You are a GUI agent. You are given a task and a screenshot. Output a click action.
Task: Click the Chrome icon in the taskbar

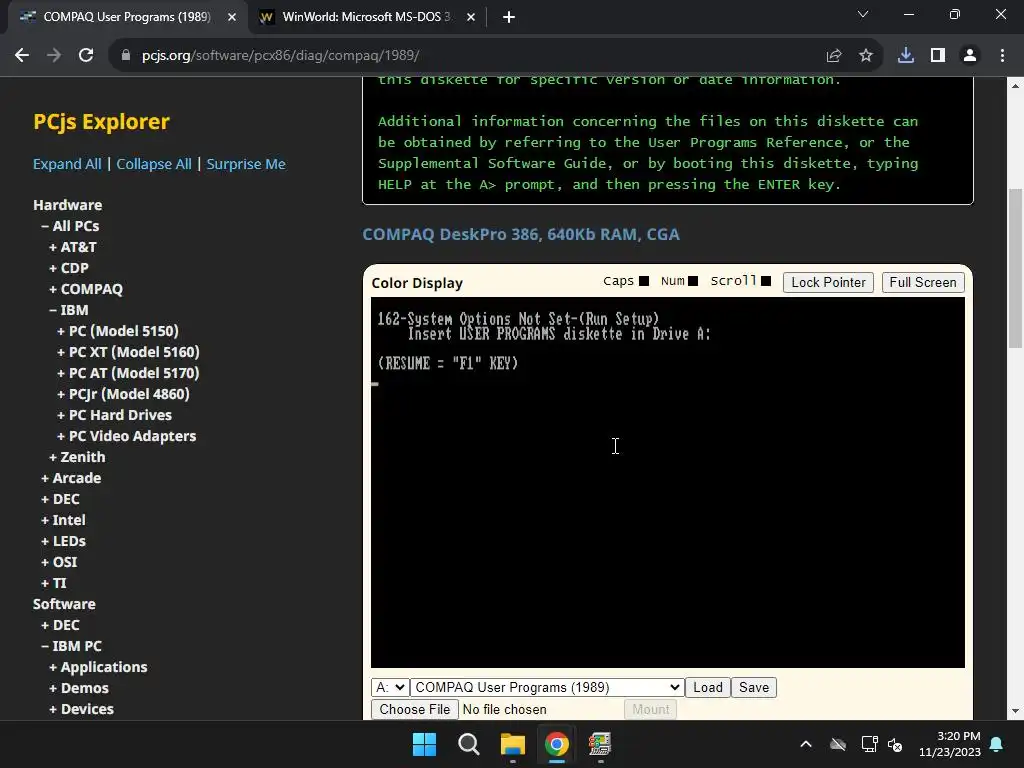(556, 744)
